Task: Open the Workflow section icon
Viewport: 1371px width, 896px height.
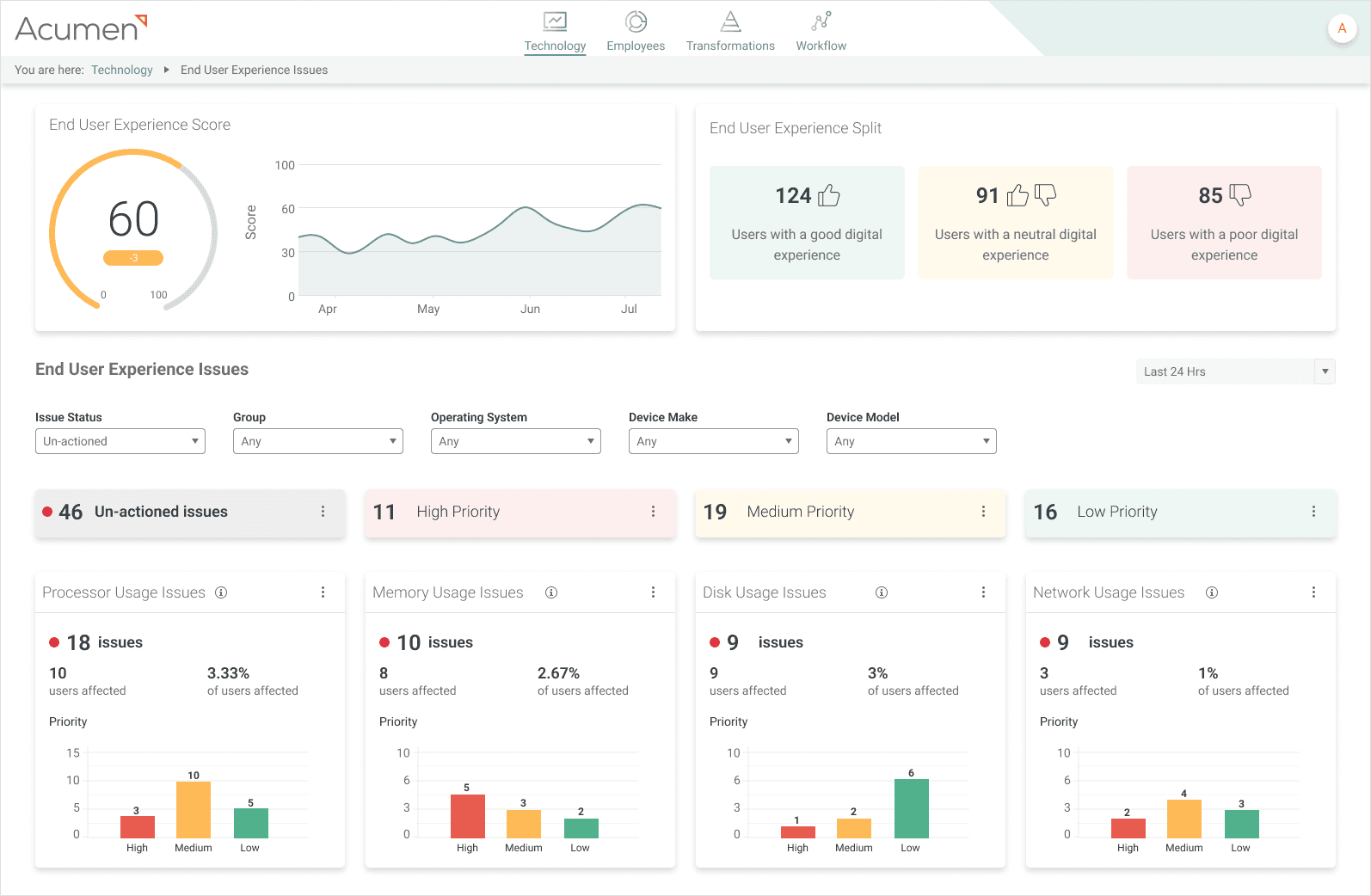Action: tap(821, 22)
